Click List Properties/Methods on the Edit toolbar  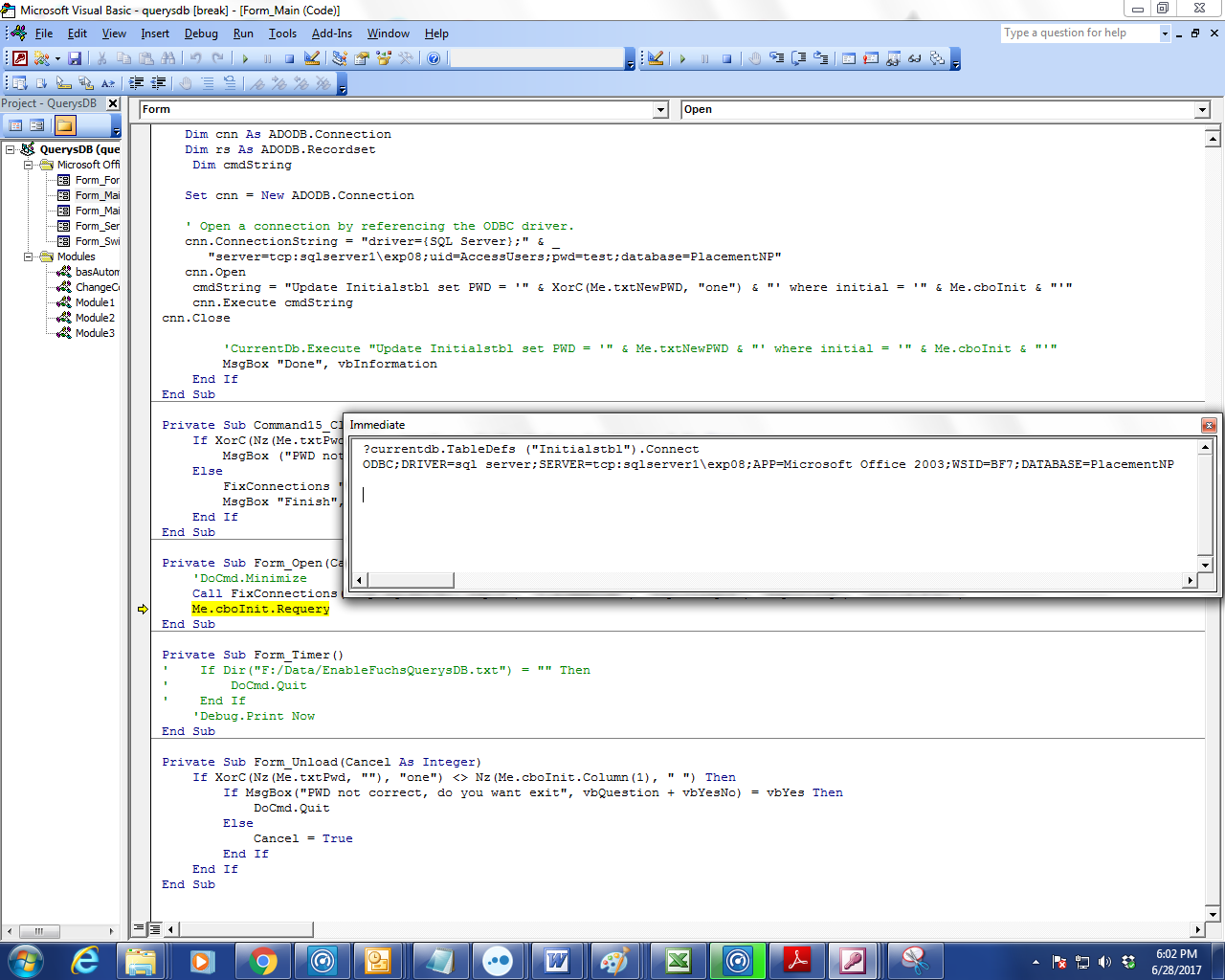pos(18,83)
